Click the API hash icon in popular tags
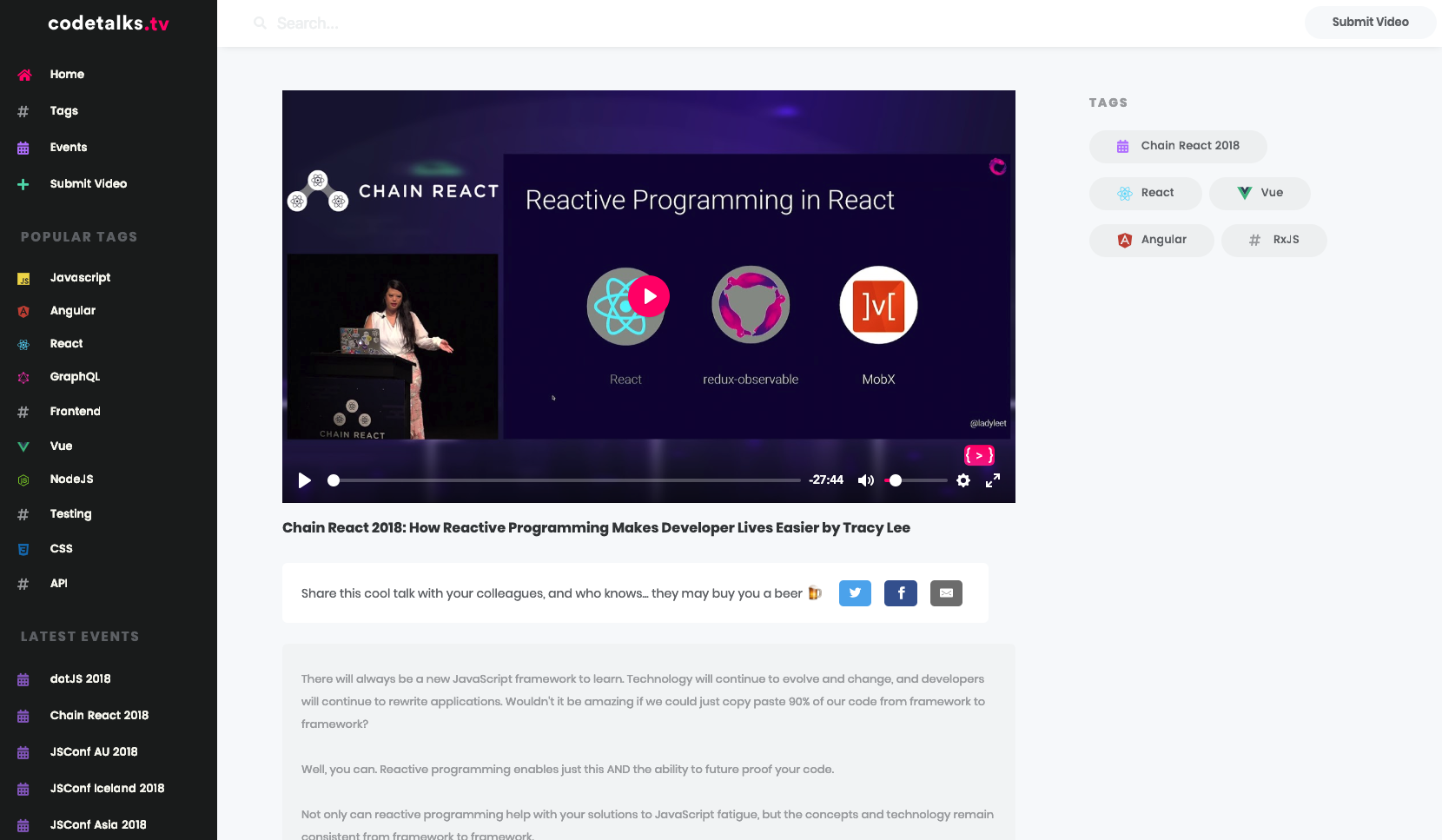The image size is (1442, 840). (x=23, y=585)
